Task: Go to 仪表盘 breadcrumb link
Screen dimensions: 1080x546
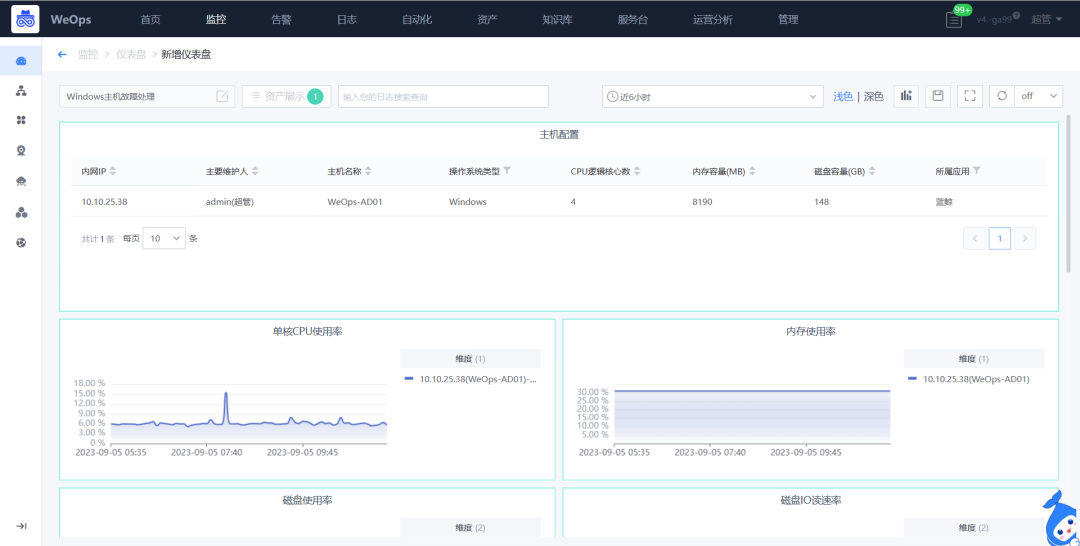Action: (131, 54)
